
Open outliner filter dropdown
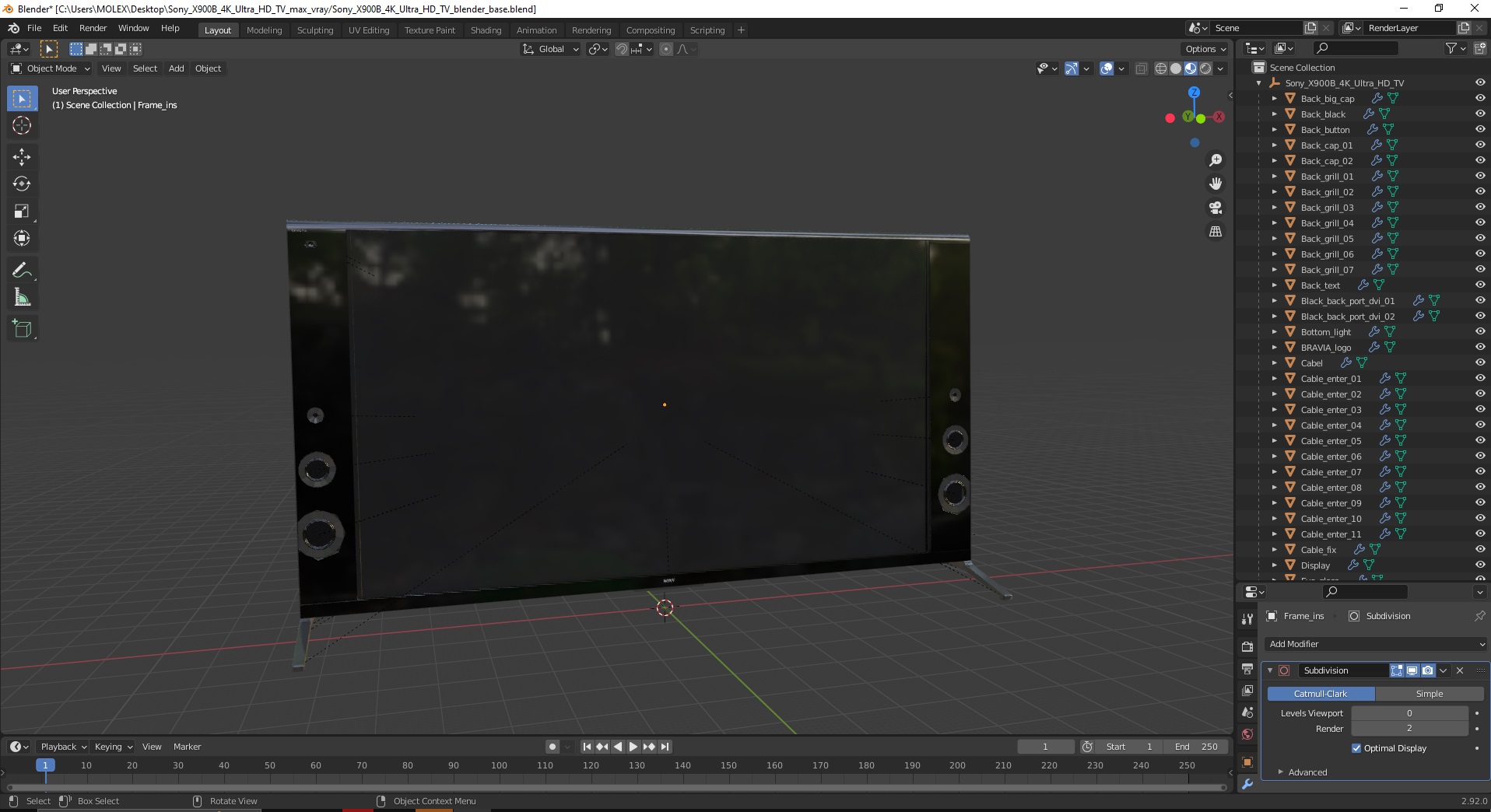[x=1455, y=48]
